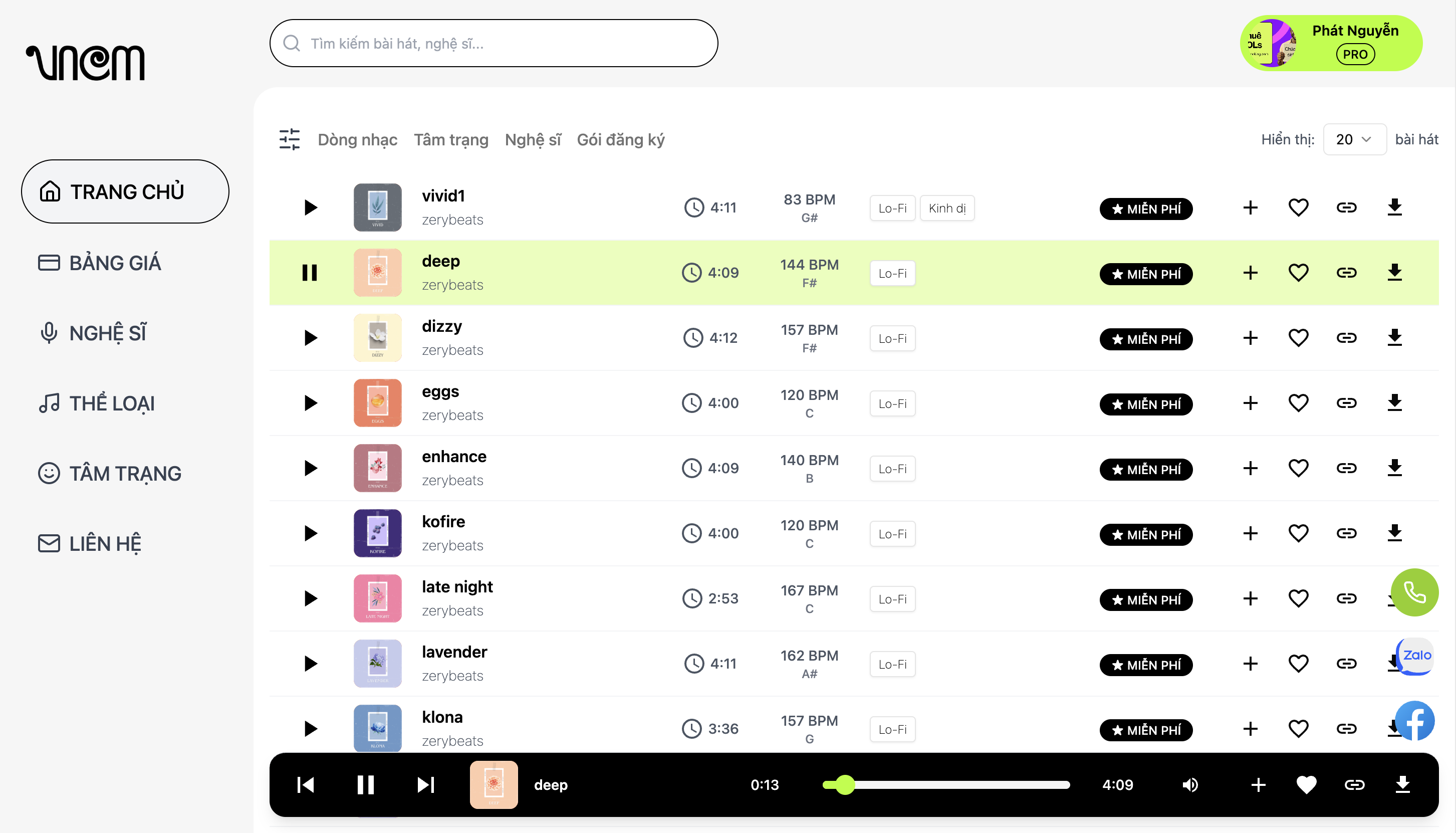Mute the player volume

[1190, 784]
